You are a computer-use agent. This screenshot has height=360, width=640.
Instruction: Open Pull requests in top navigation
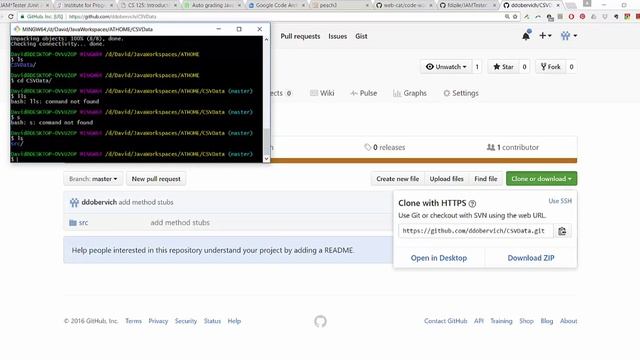pos(300,36)
